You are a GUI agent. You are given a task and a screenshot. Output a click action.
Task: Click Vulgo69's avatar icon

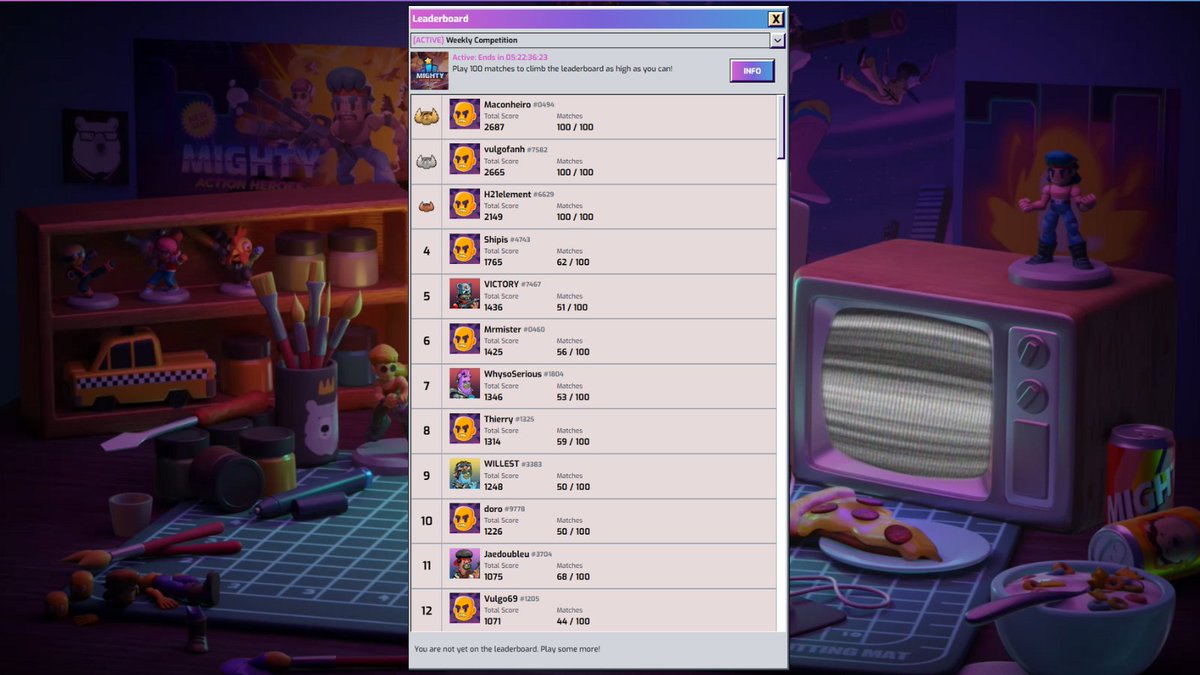point(464,608)
